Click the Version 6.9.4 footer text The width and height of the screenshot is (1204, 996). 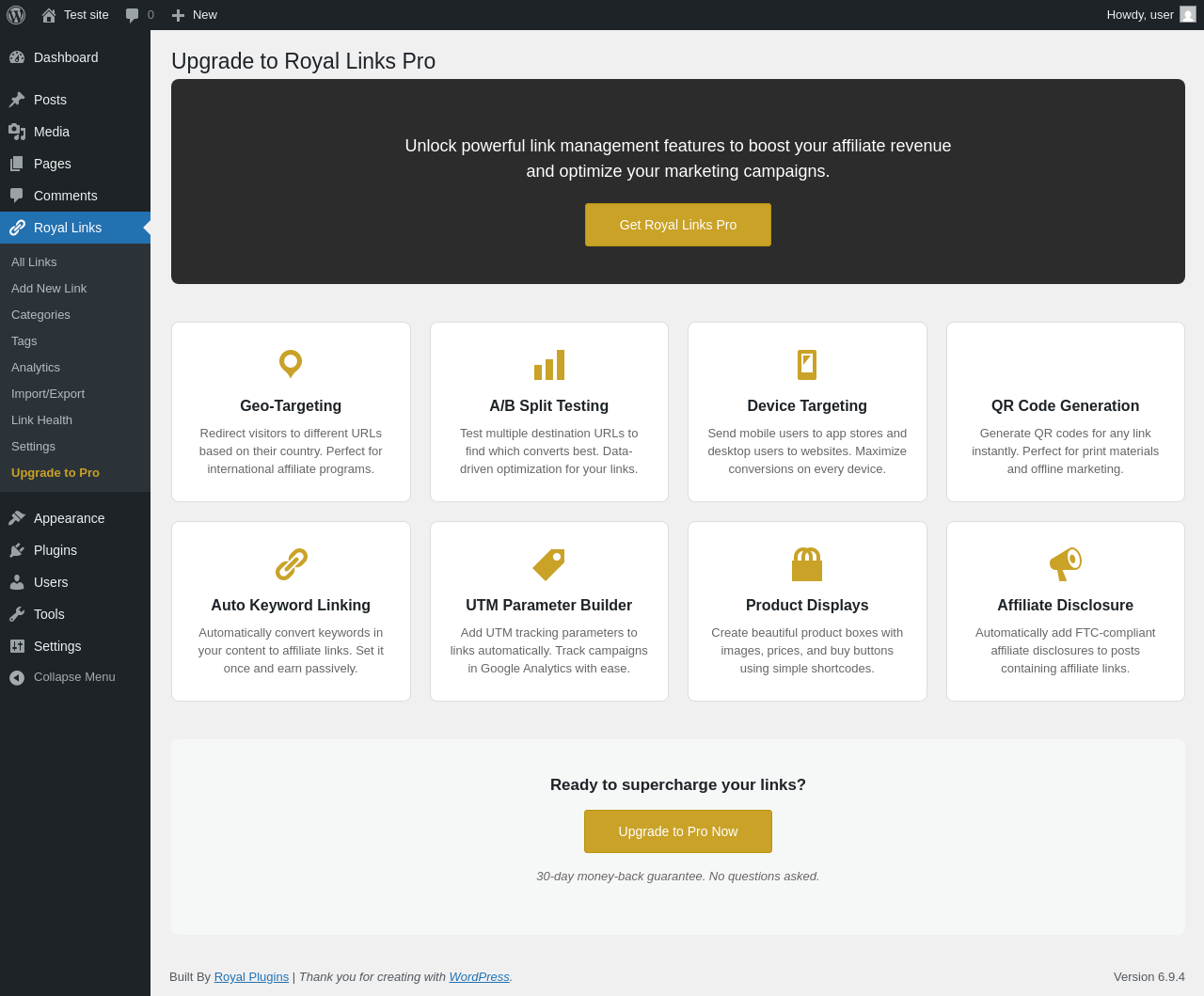(1149, 976)
